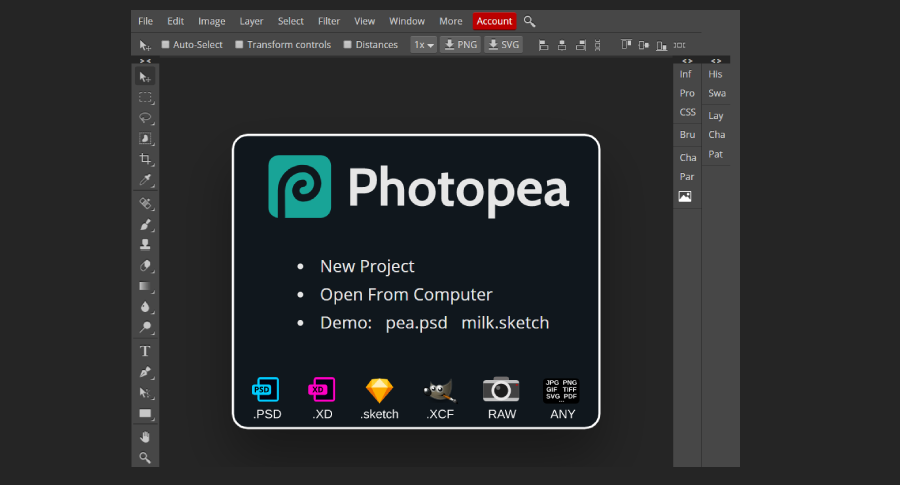
Task: Open the File menu
Action: click(x=145, y=21)
